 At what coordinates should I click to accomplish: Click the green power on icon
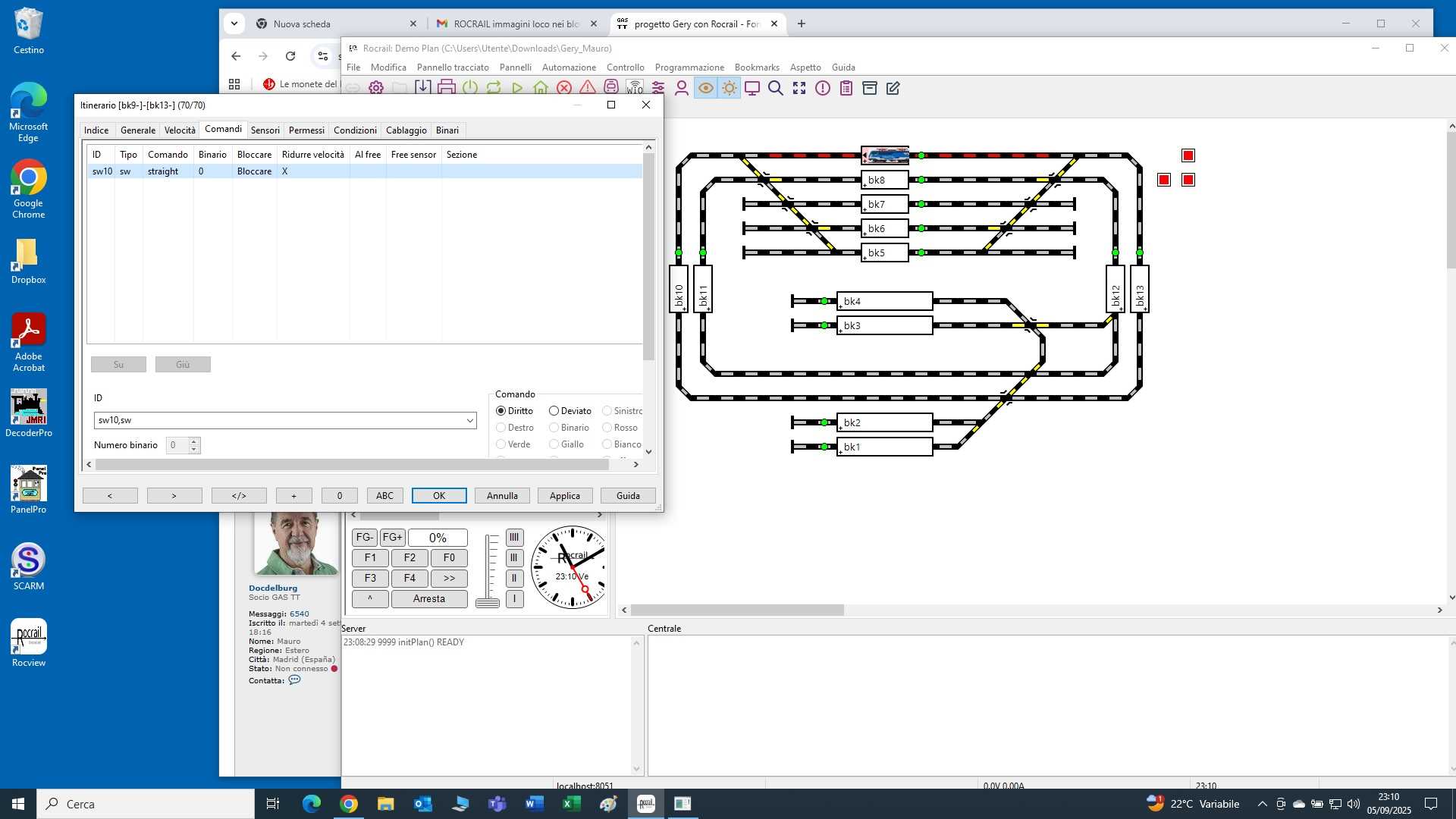point(470,88)
